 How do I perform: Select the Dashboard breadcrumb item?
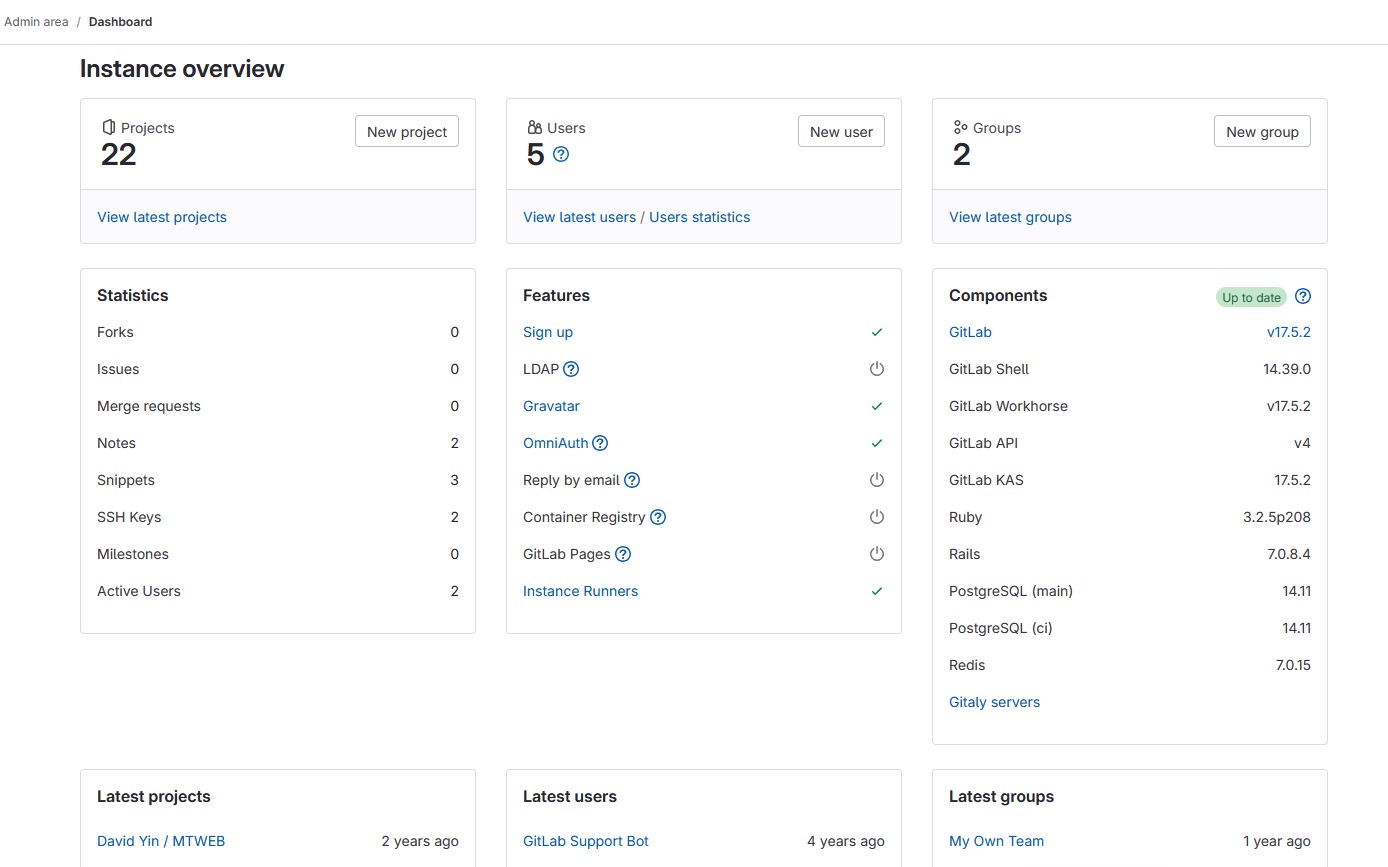coord(121,21)
